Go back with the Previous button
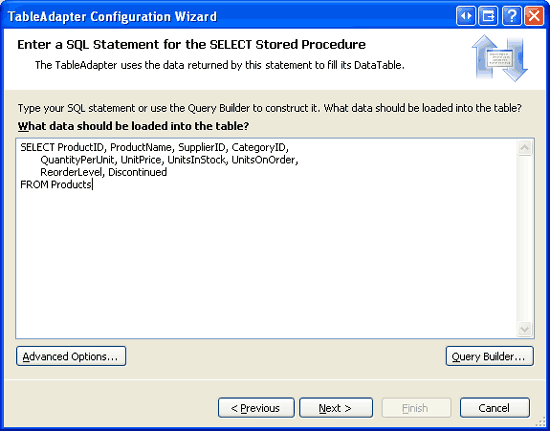The image size is (550, 431). (256, 408)
